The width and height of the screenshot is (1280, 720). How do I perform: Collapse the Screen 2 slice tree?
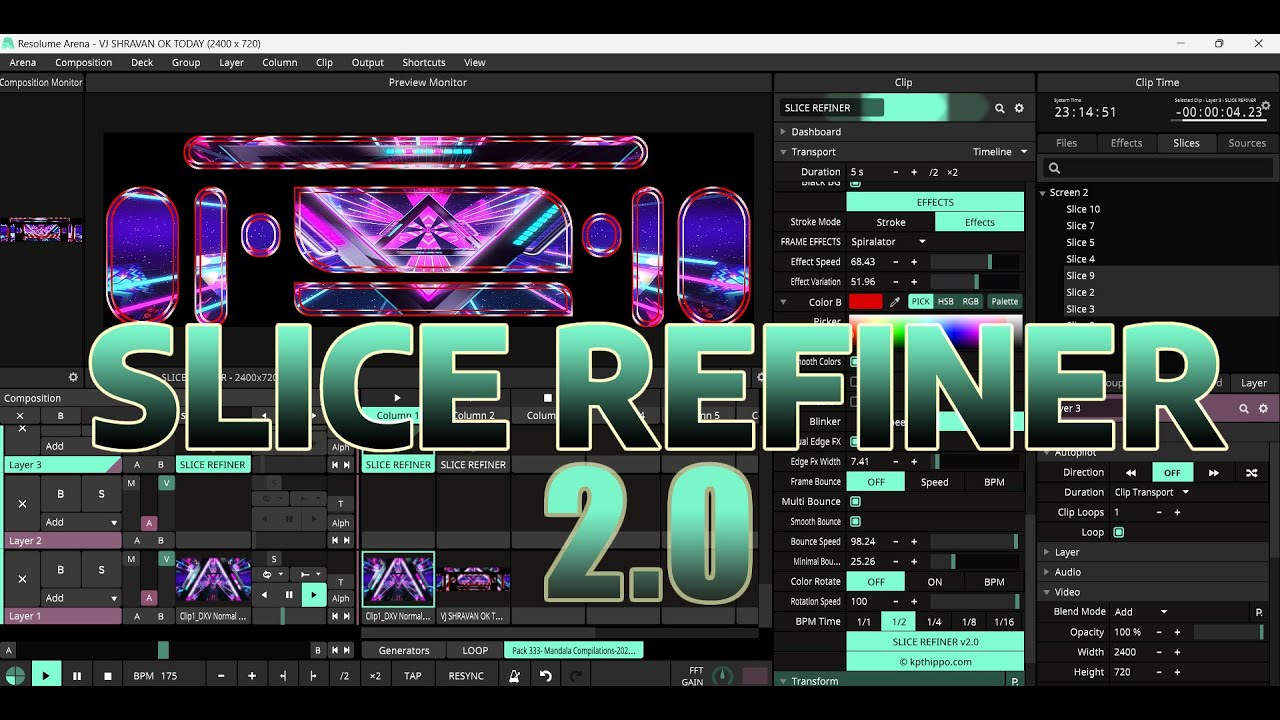(x=1044, y=193)
